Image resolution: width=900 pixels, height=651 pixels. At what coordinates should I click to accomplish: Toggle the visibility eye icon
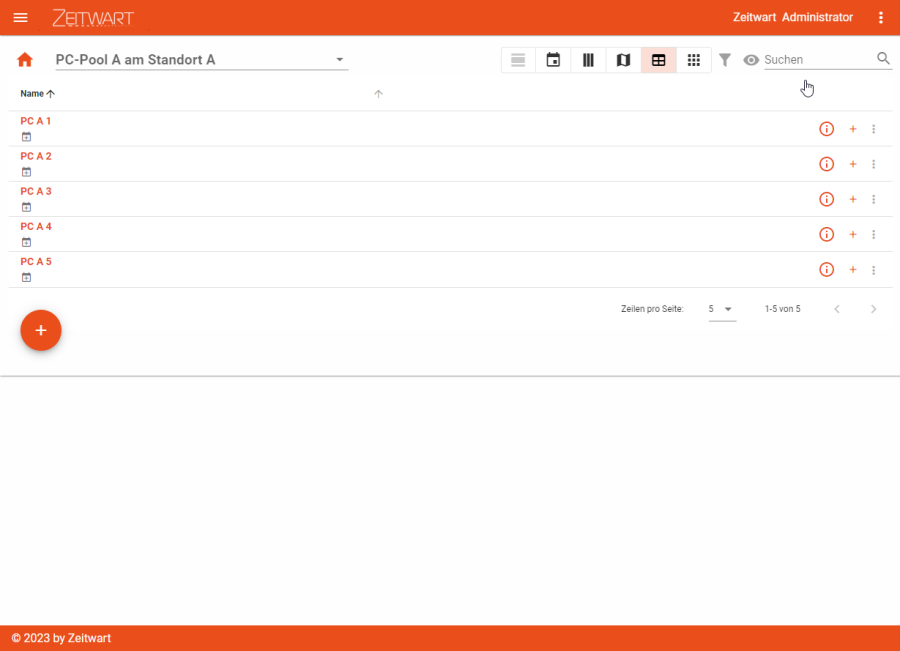pyautogui.click(x=751, y=60)
